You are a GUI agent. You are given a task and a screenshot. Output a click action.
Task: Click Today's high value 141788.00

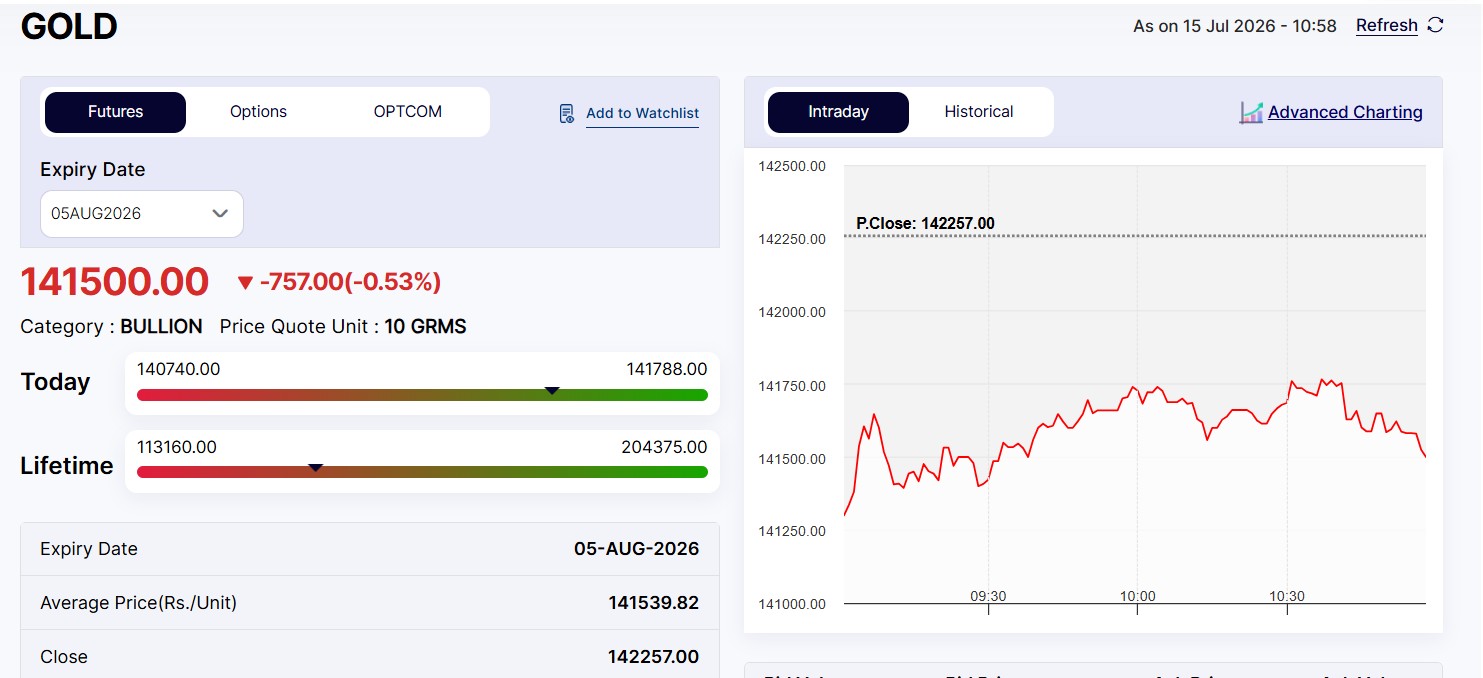point(667,369)
